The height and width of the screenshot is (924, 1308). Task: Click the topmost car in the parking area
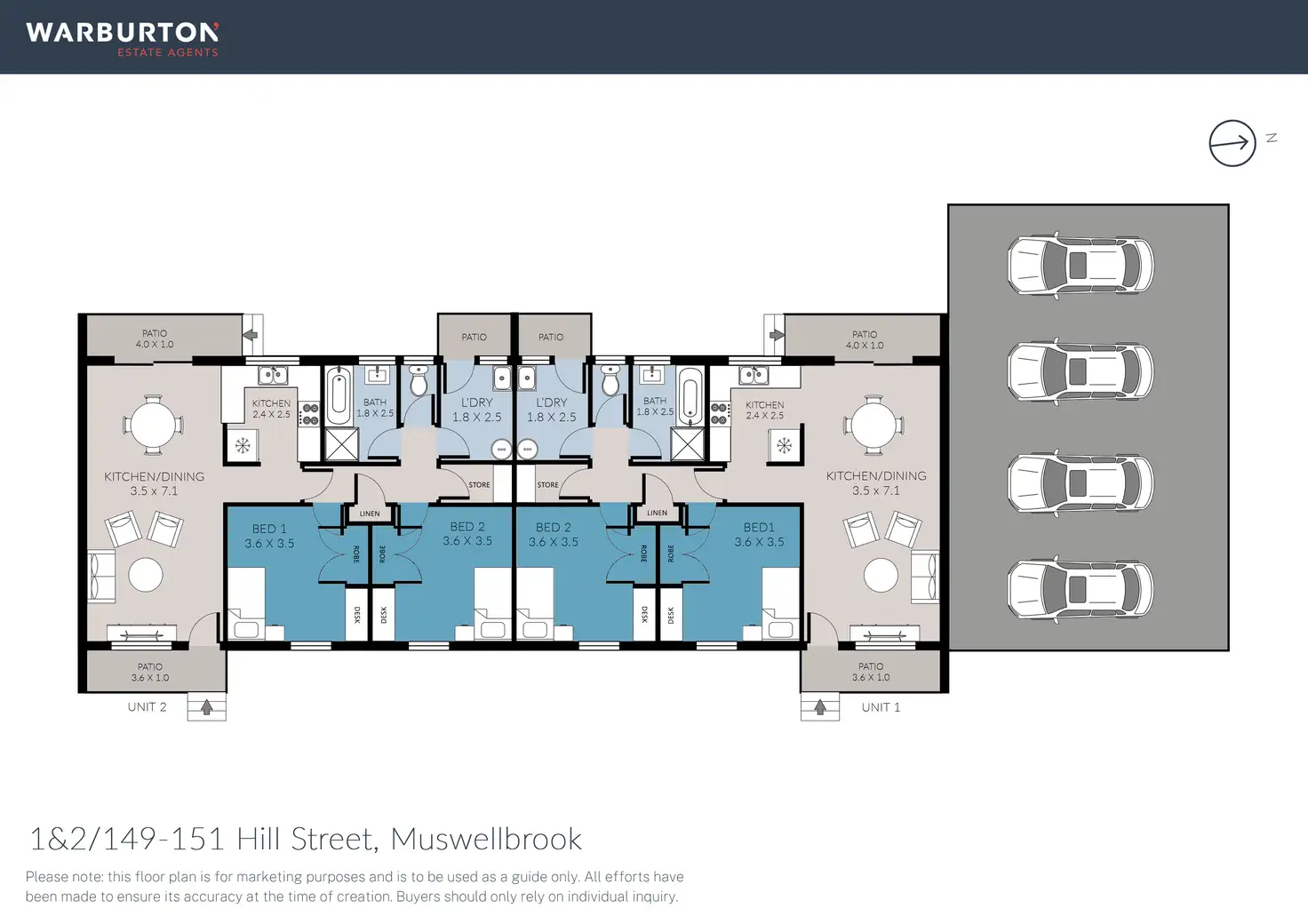click(x=1080, y=265)
